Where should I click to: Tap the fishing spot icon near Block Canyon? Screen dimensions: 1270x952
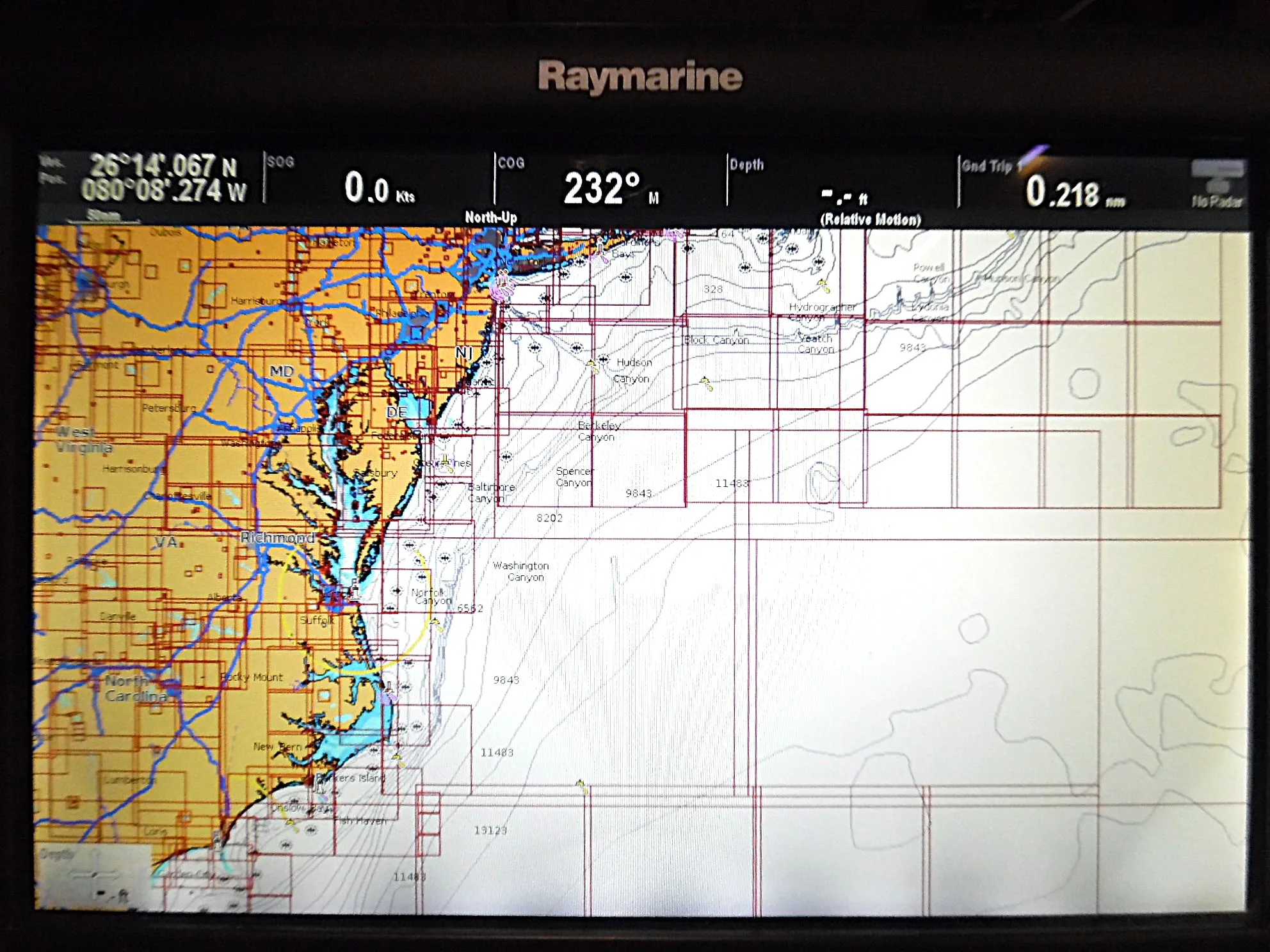coord(706,384)
